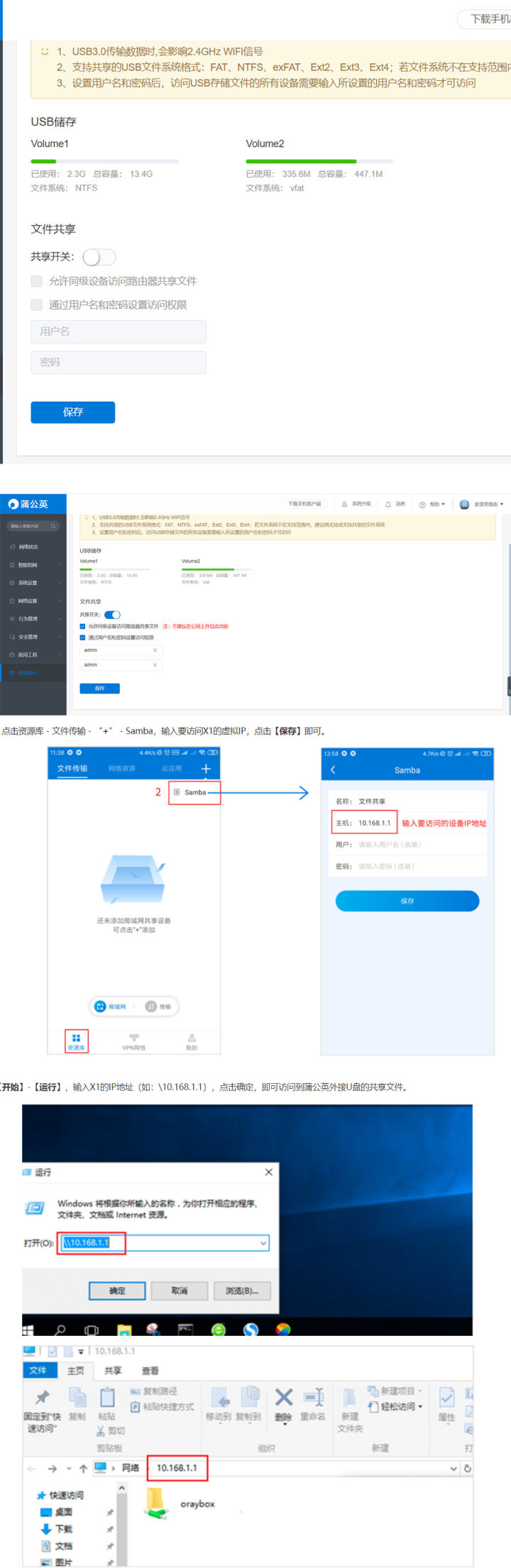Open 家里旁路由 account dropdown
511x1568 pixels.
[482, 505]
